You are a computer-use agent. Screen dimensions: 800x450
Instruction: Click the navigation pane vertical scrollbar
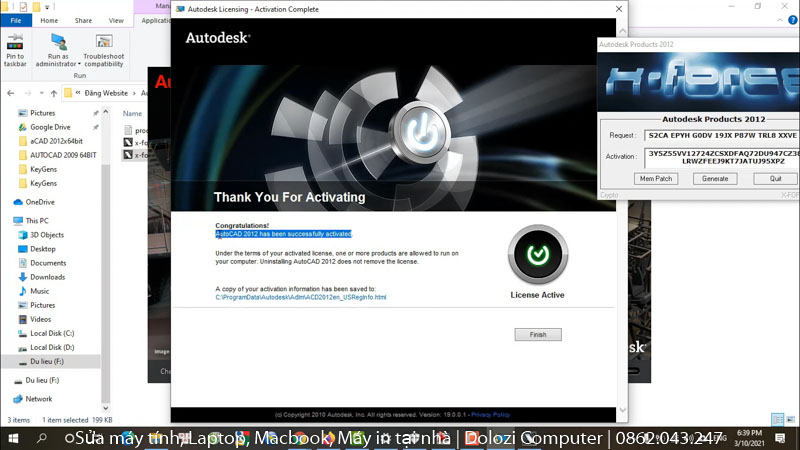pyautogui.click(x=108, y=250)
